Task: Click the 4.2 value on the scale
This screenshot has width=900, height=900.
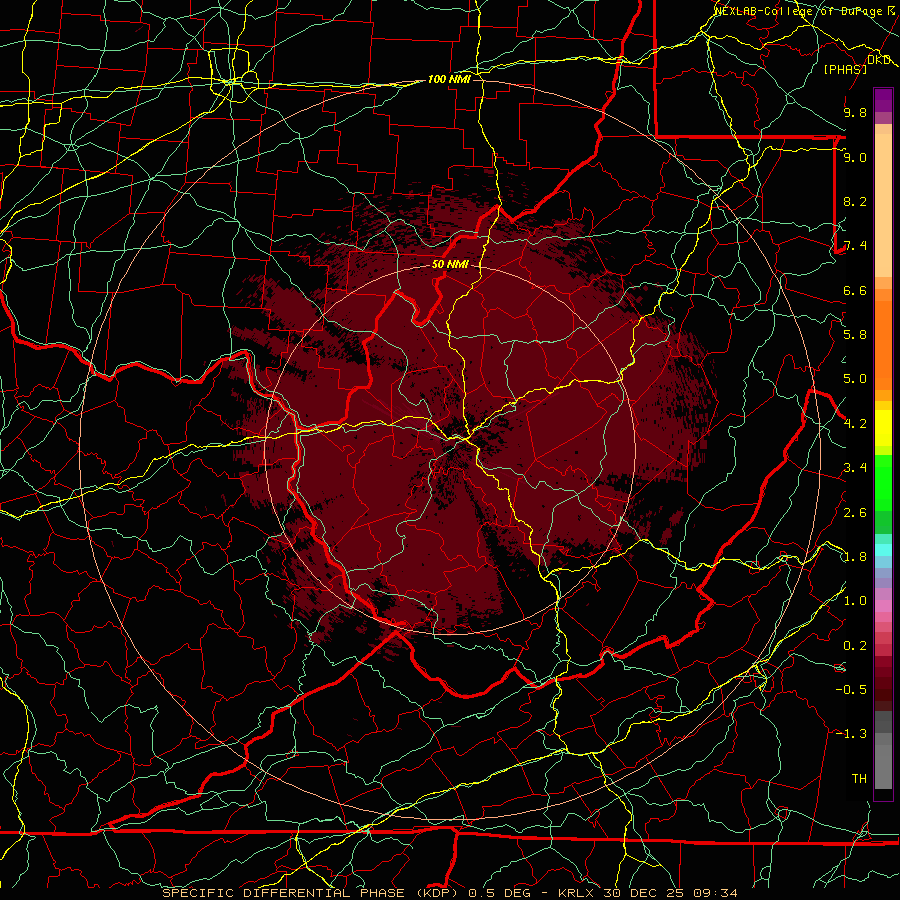Action: pos(855,424)
